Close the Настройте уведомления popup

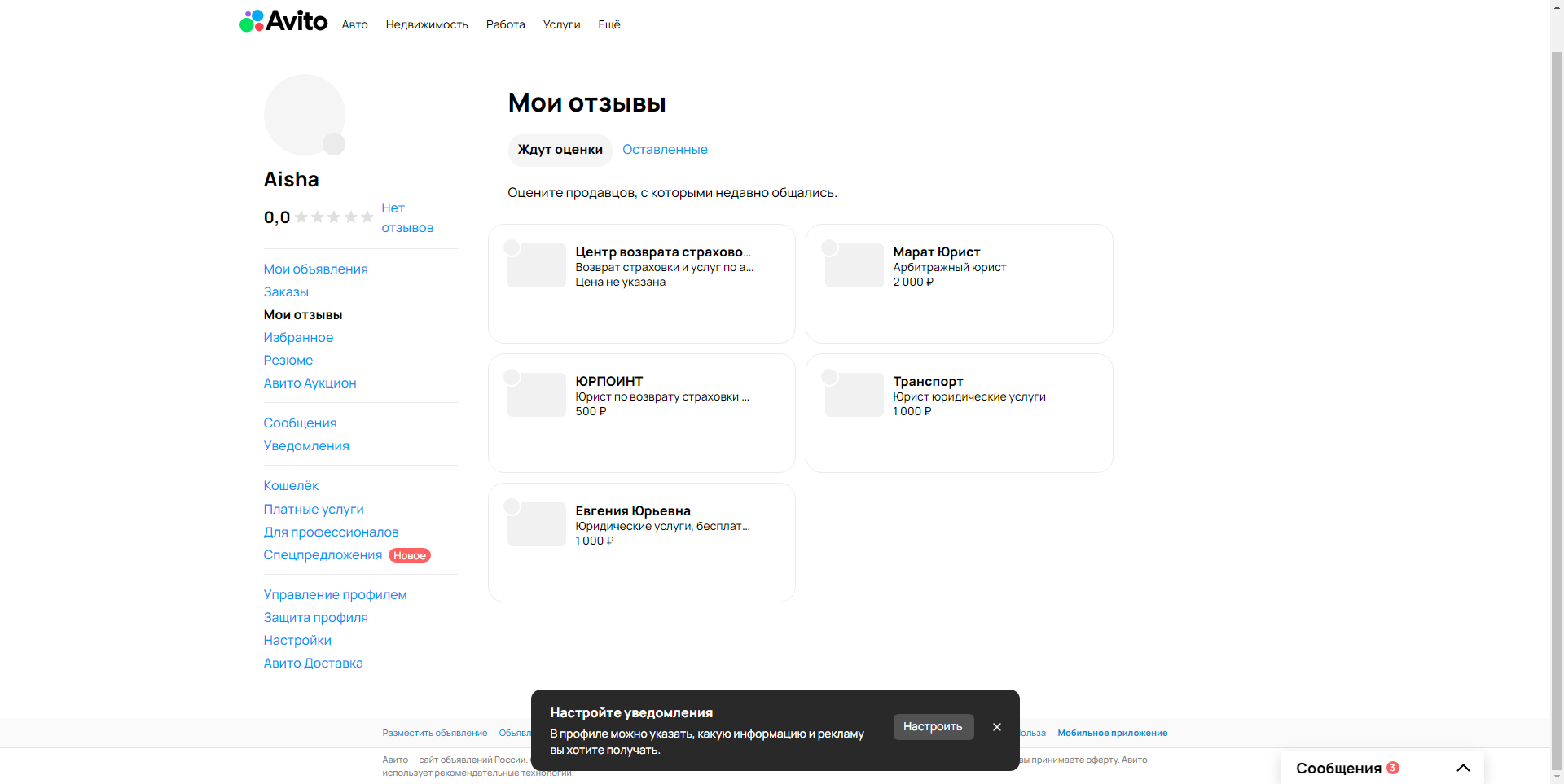pyautogui.click(x=997, y=727)
